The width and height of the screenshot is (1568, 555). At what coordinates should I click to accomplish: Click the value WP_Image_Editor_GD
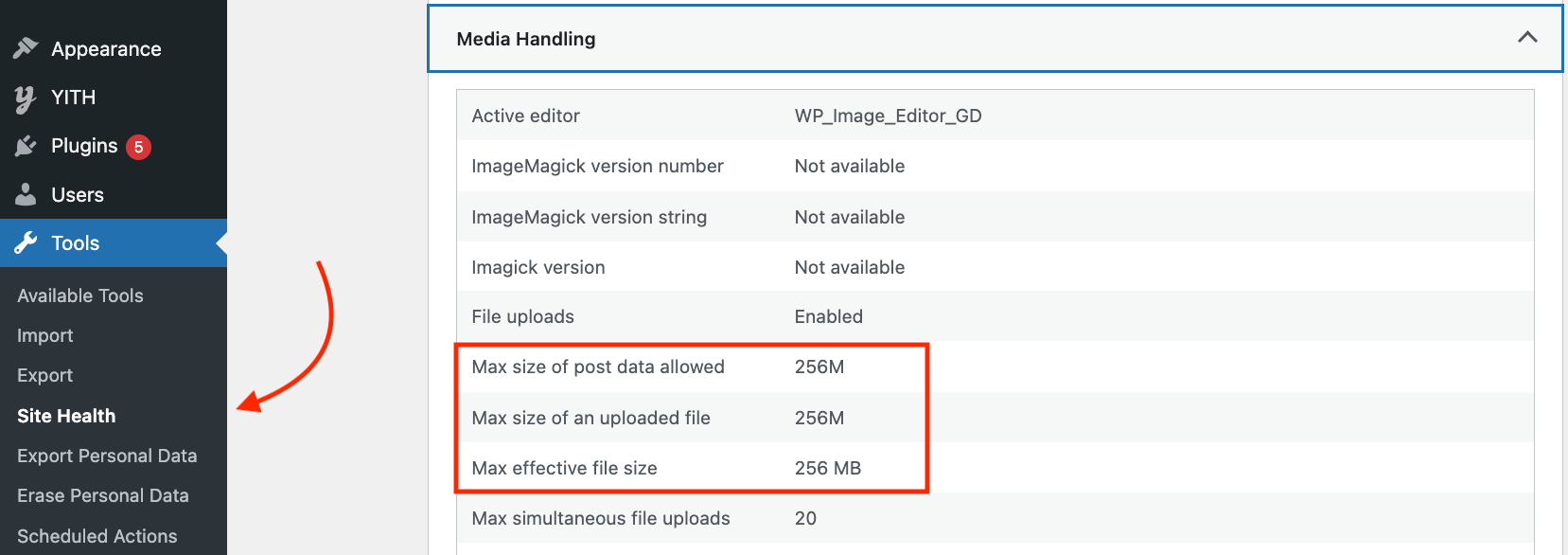tap(889, 116)
